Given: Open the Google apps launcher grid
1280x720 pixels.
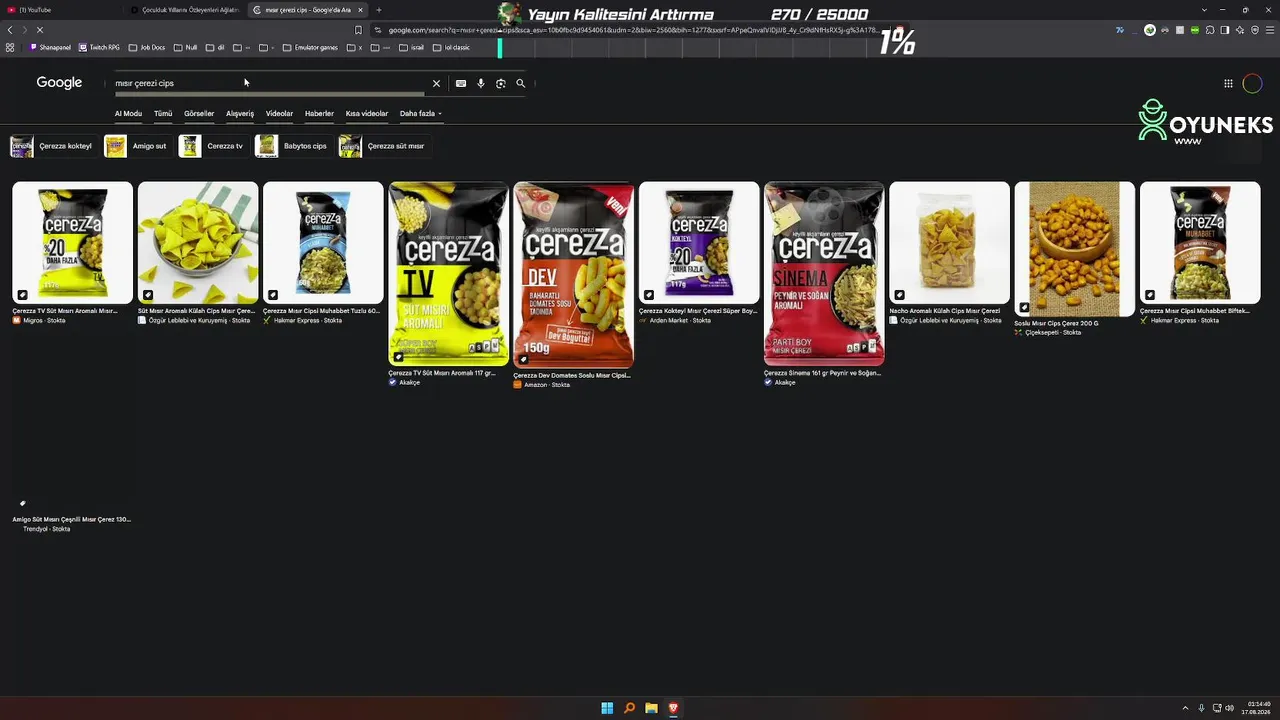Looking at the screenshot, I should (x=1228, y=83).
